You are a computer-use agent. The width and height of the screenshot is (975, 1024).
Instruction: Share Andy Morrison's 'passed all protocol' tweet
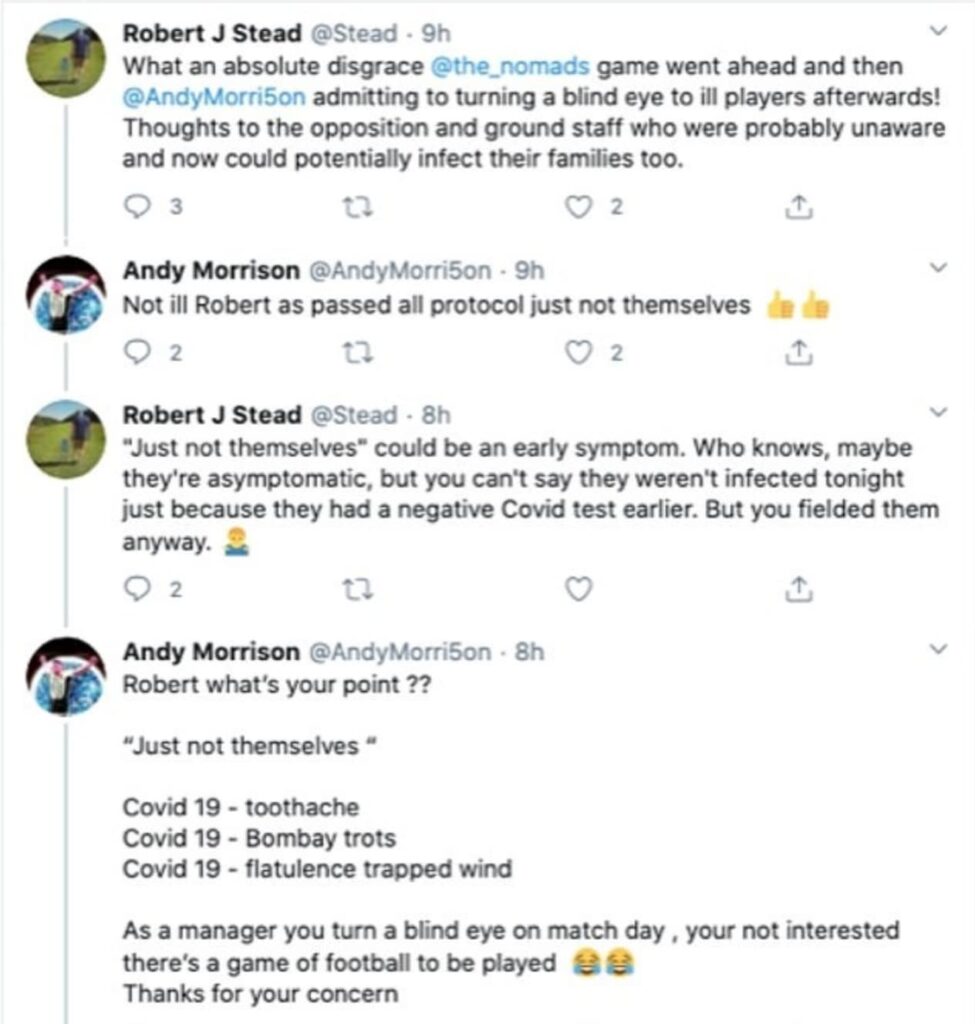pyautogui.click(x=797, y=352)
